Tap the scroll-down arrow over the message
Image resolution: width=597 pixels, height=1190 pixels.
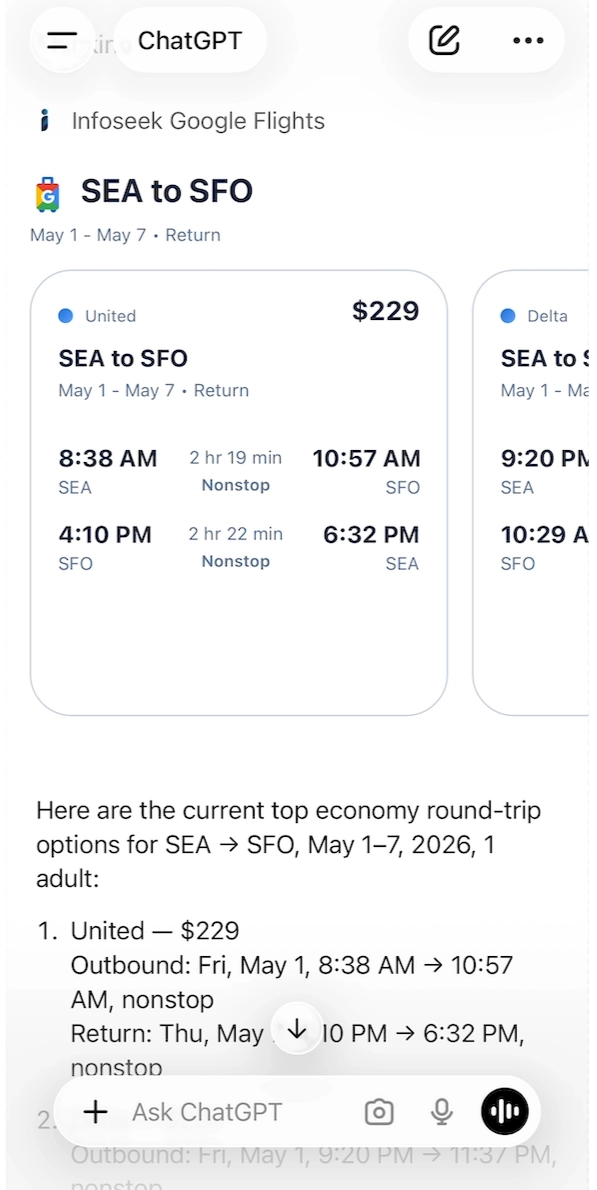point(297,1029)
